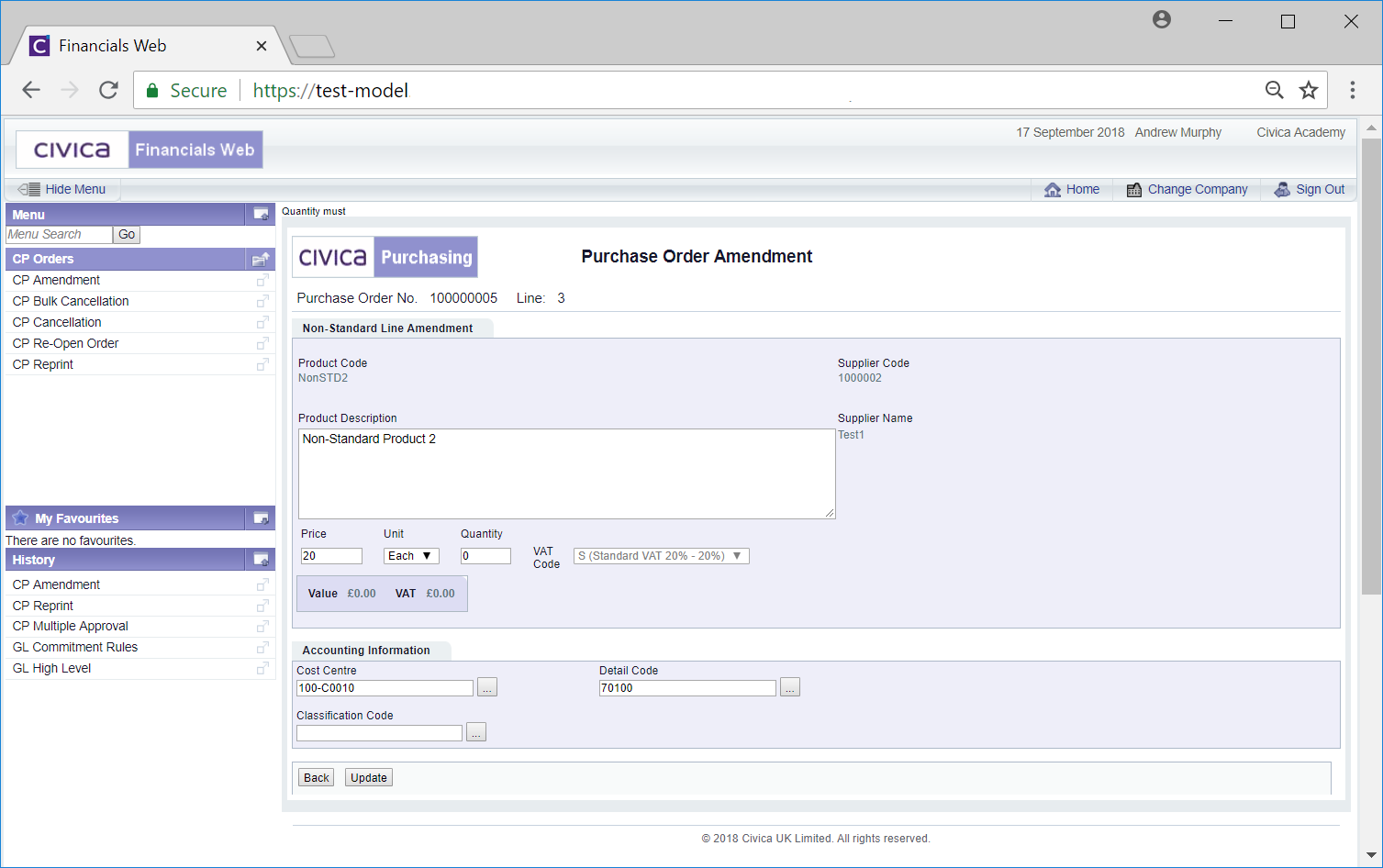The image size is (1383, 868).
Task: Open the new browser tab button
Action: (312, 46)
